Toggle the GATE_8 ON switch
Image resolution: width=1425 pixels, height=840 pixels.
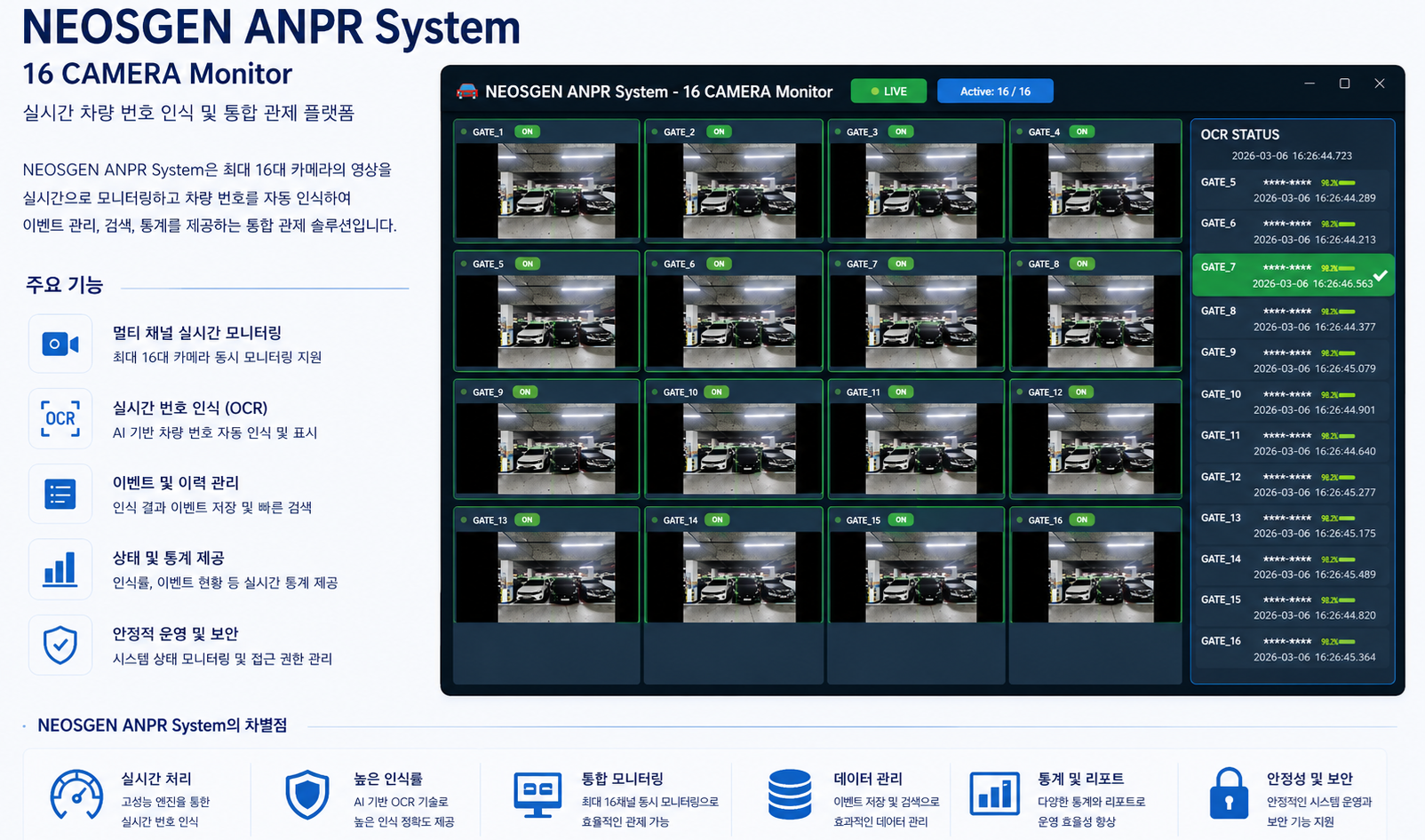[1082, 264]
